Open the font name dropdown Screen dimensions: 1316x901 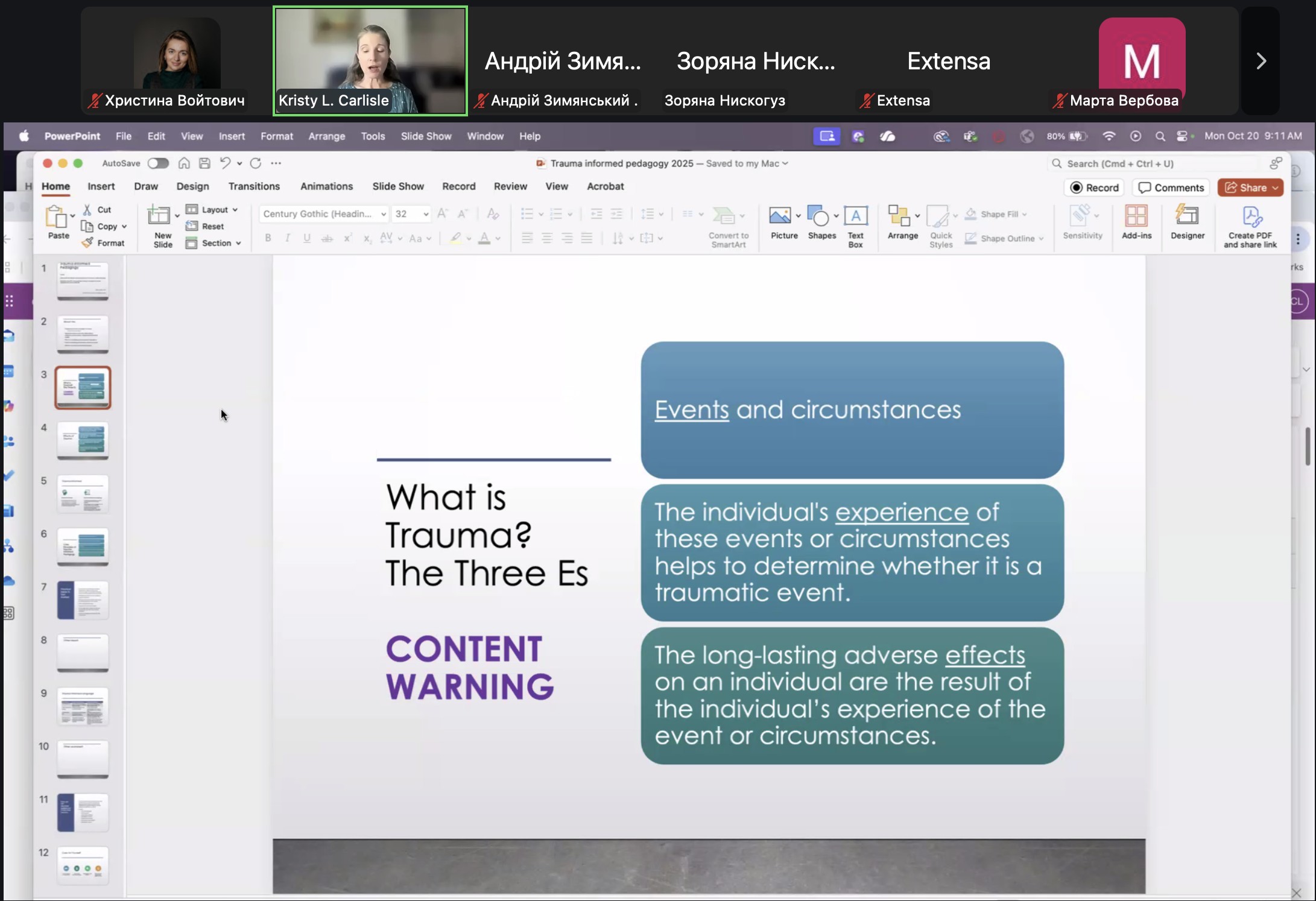tap(384, 214)
